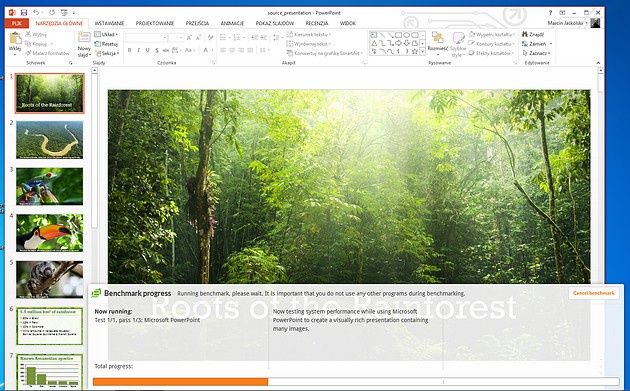Start slideshow from quick access toolbar icon
This screenshot has height=391, width=630.
pyautogui.click(x=64, y=13)
